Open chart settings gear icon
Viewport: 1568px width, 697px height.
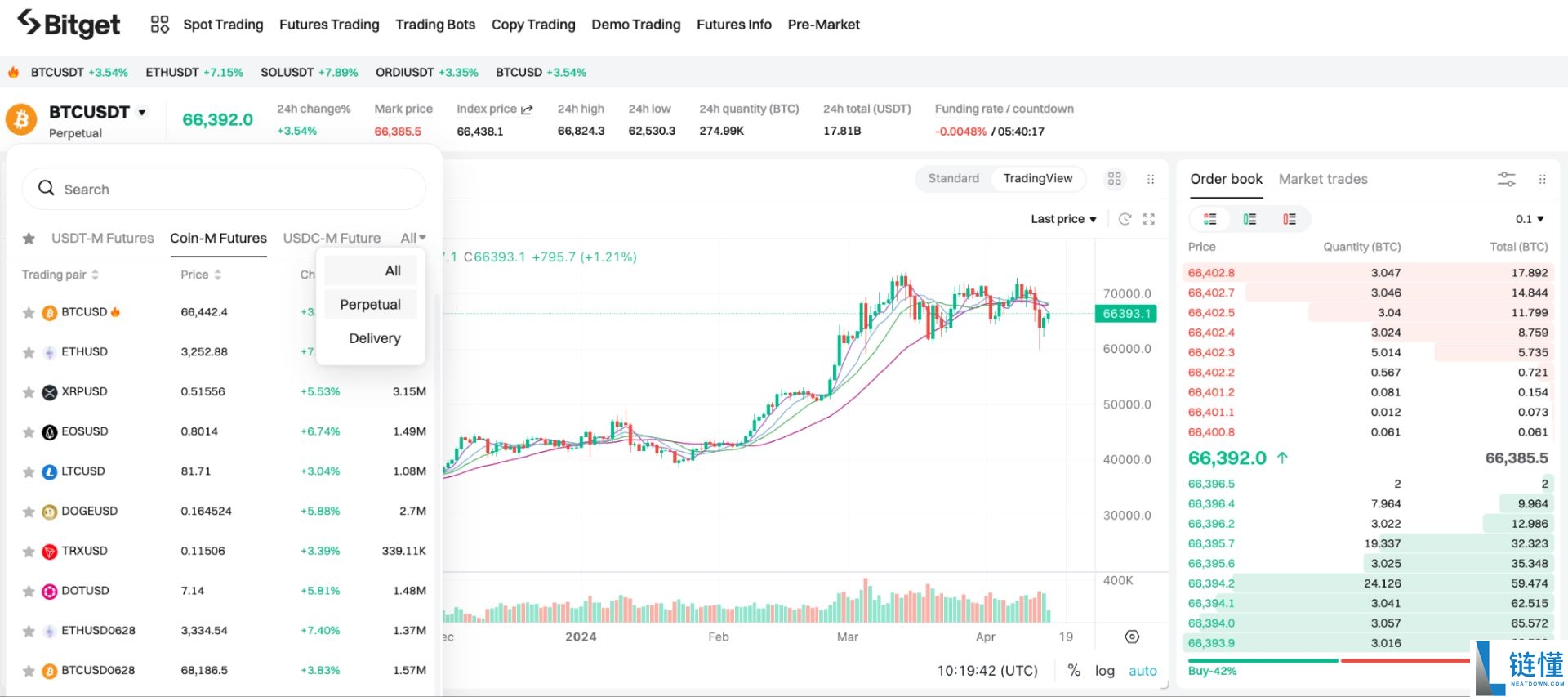pos(1132,637)
